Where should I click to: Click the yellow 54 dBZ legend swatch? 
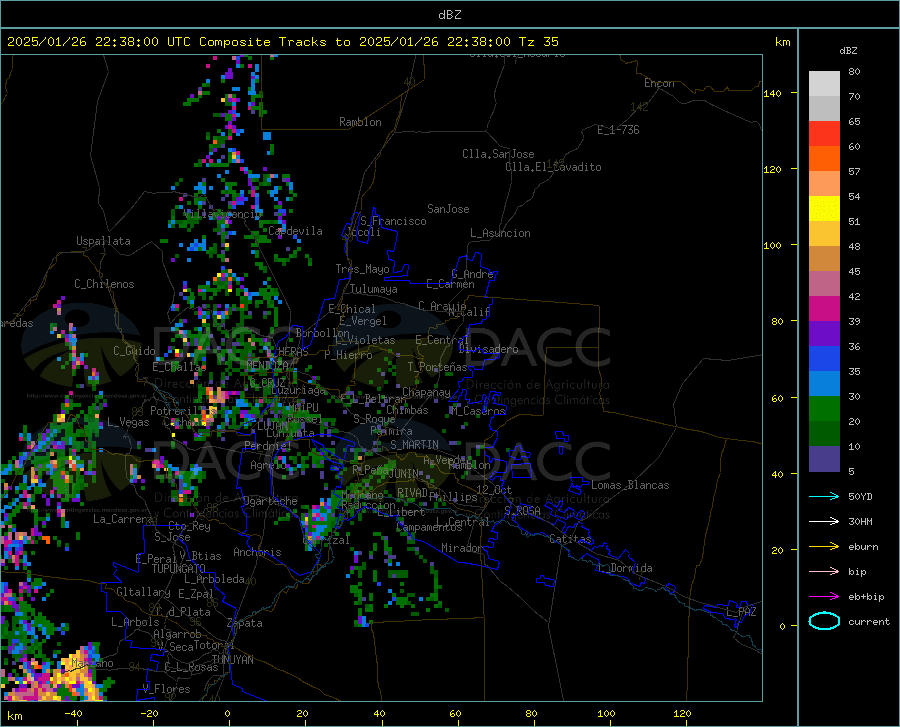click(x=824, y=208)
